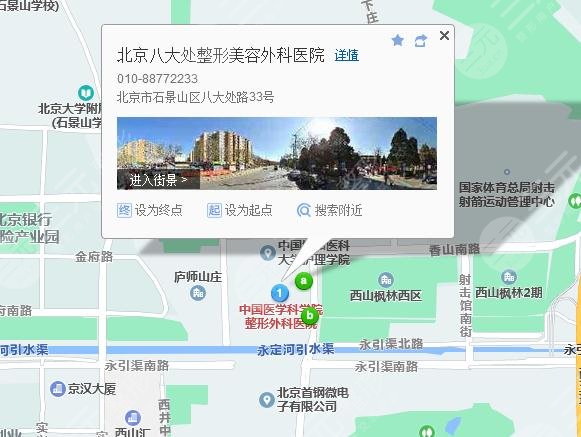
Task: Click the 金府路 road label
Action: (x=94, y=256)
